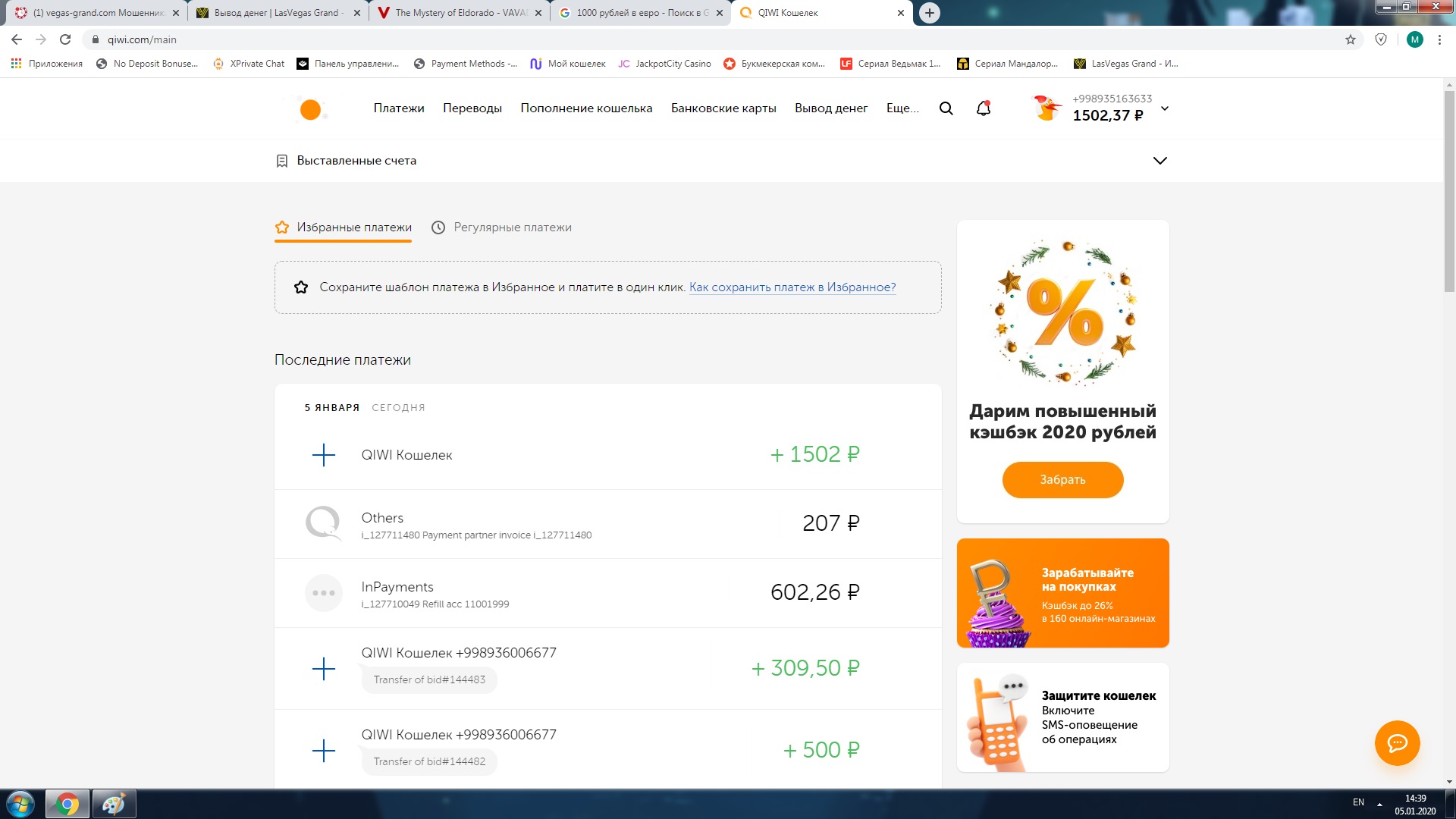
Task: Expand the Еще... menu
Action: click(902, 108)
